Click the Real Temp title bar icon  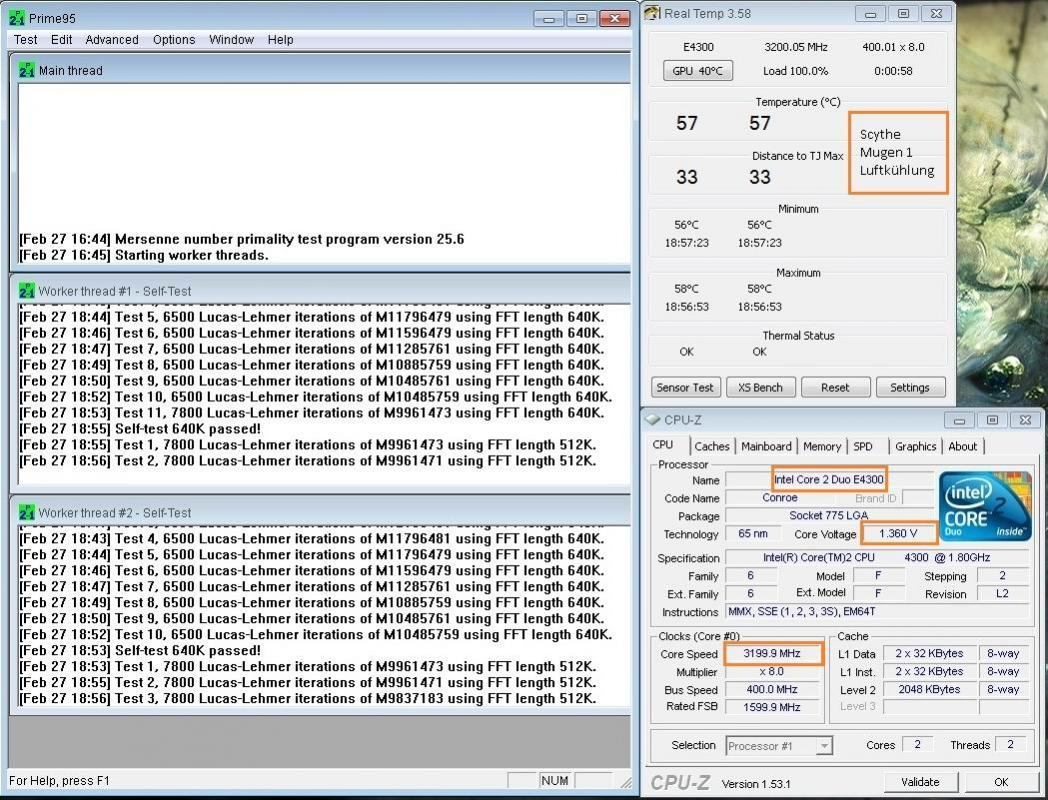tap(652, 13)
